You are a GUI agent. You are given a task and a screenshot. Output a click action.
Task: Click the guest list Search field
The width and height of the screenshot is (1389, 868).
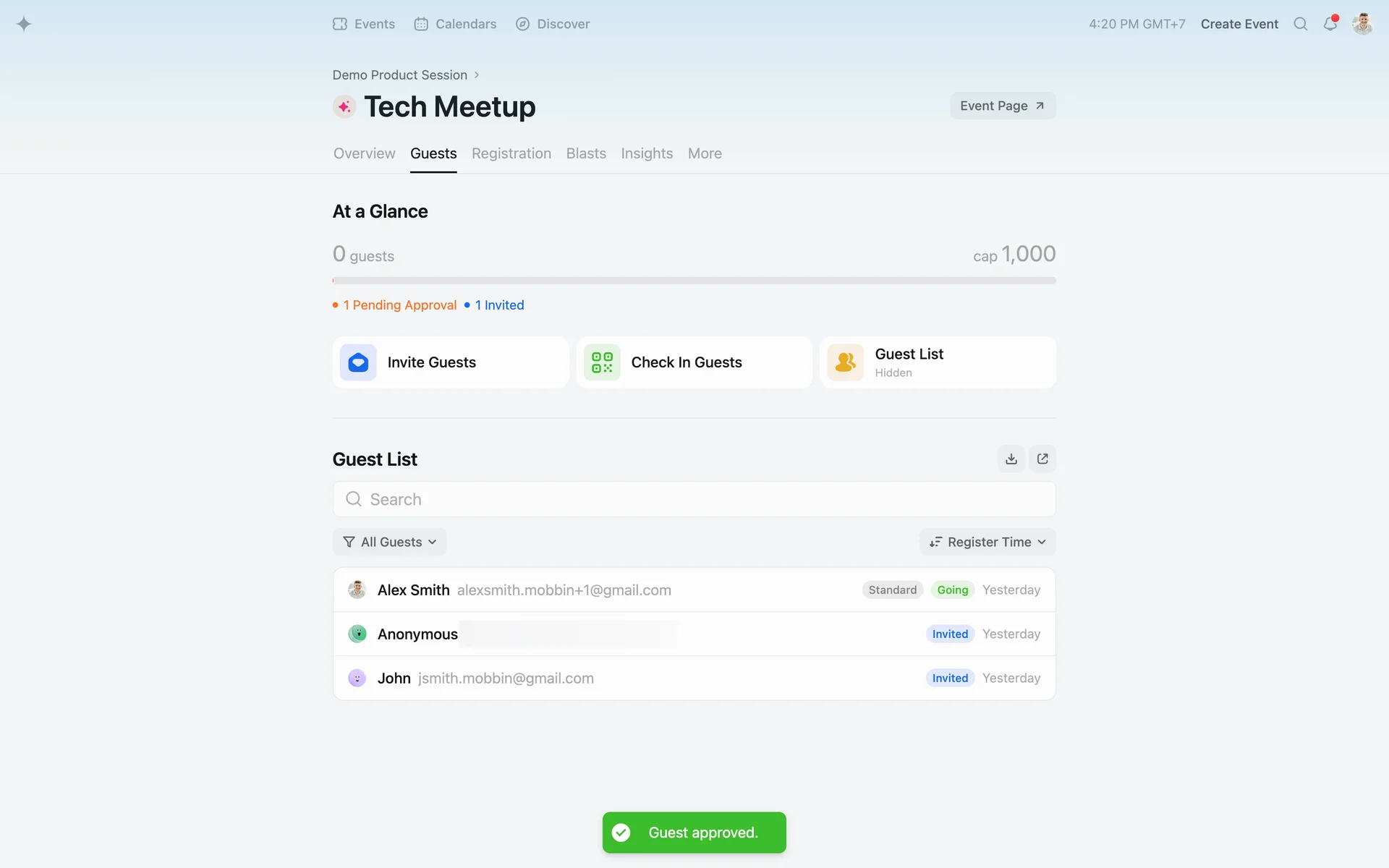point(694,499)
